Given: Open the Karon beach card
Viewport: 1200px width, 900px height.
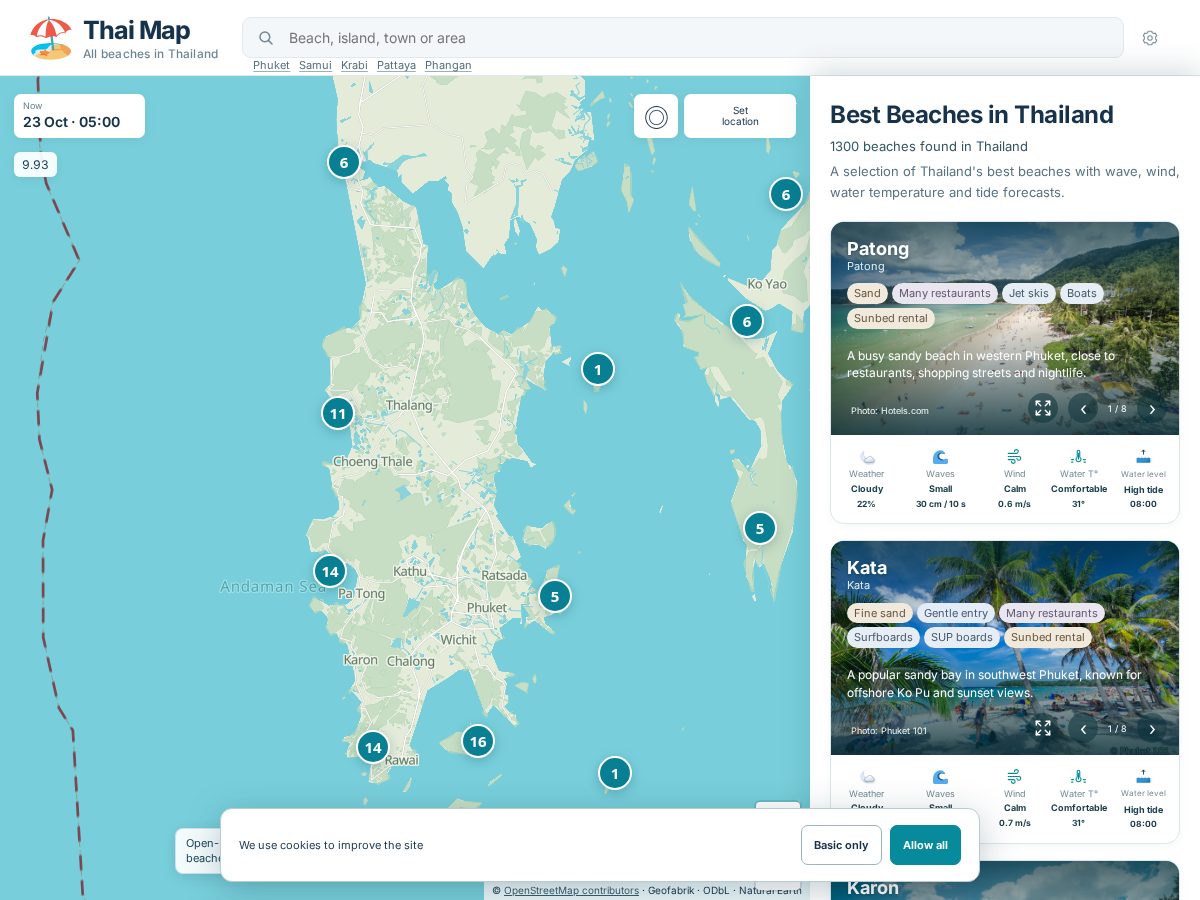Looking at the screenshot, I should (1005, 880).
